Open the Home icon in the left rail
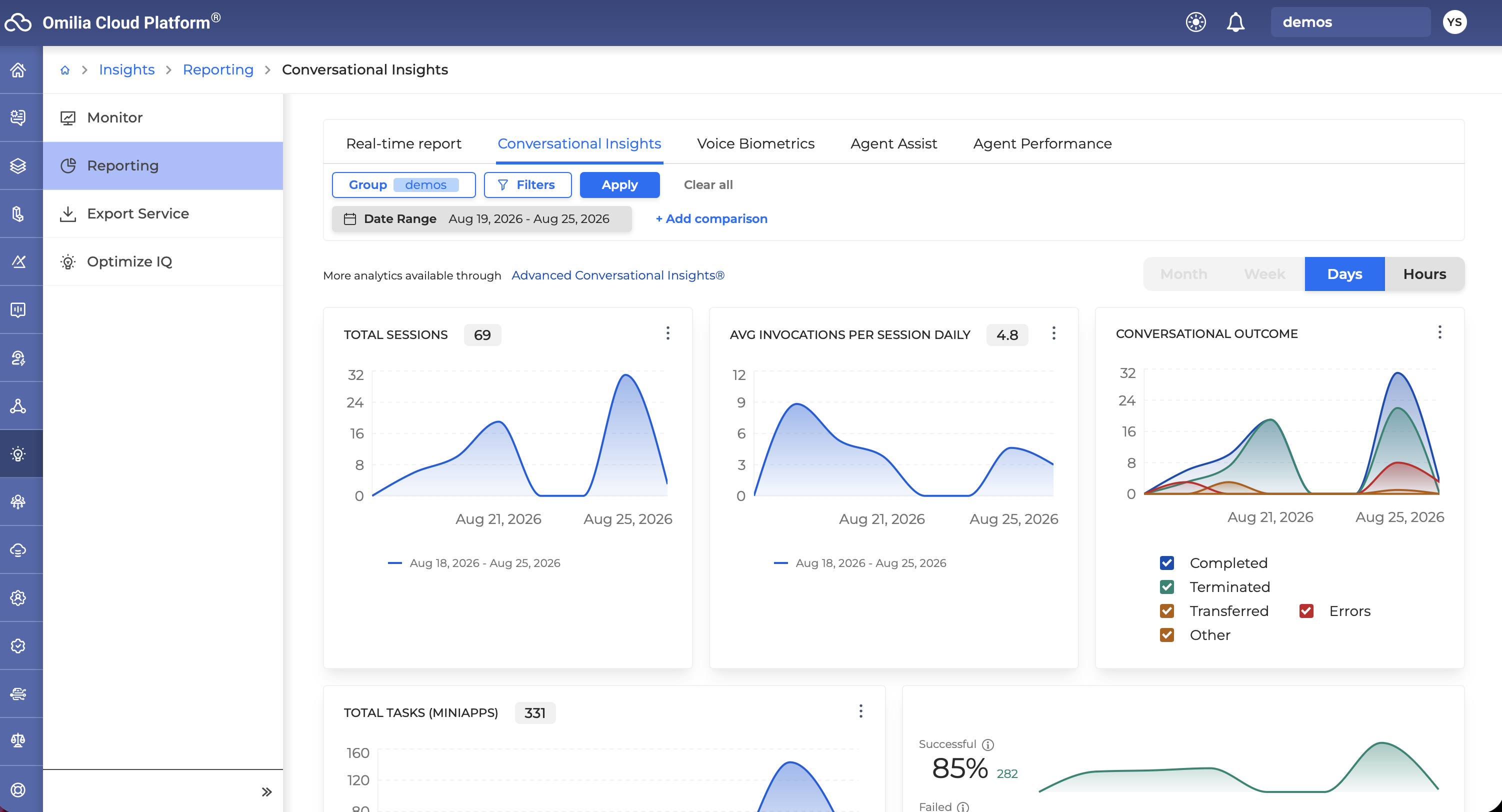The width and height of the screenshot is (1502, 812). coord(18,70)
